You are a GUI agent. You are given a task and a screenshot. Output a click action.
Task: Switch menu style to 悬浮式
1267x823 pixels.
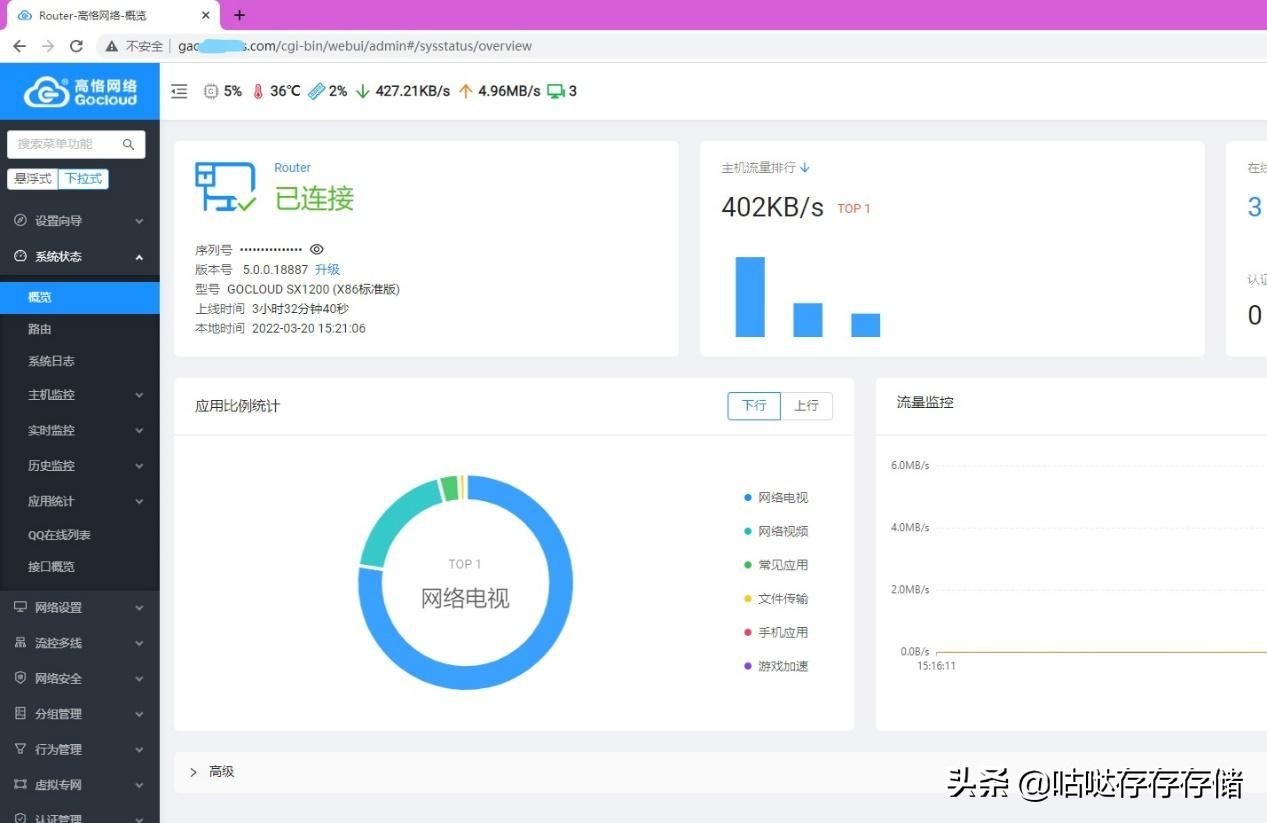[32, 179]
